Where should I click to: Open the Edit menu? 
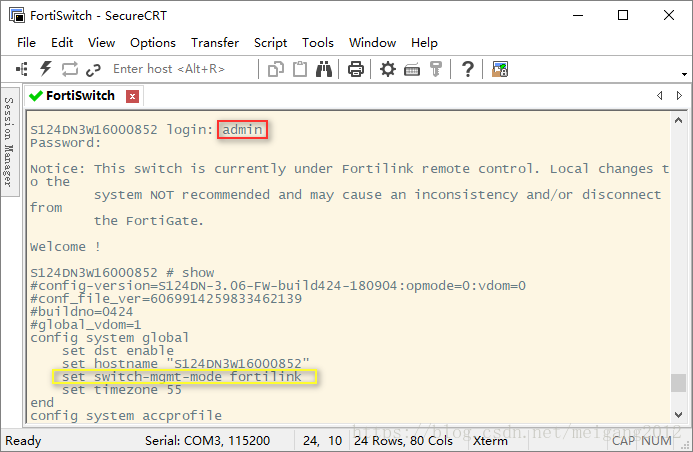[x=62, y=43]
